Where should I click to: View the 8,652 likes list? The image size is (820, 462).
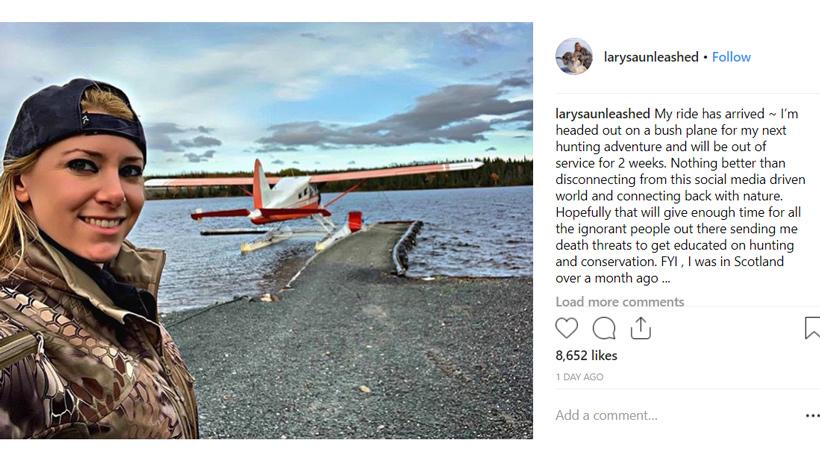tap(587, 355)
